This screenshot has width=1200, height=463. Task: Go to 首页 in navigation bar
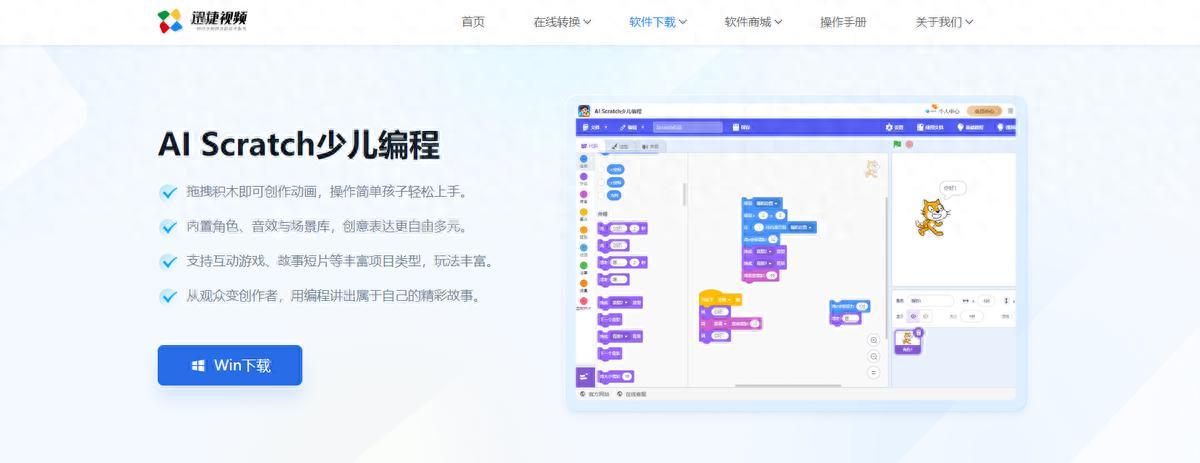click(473, 22)
